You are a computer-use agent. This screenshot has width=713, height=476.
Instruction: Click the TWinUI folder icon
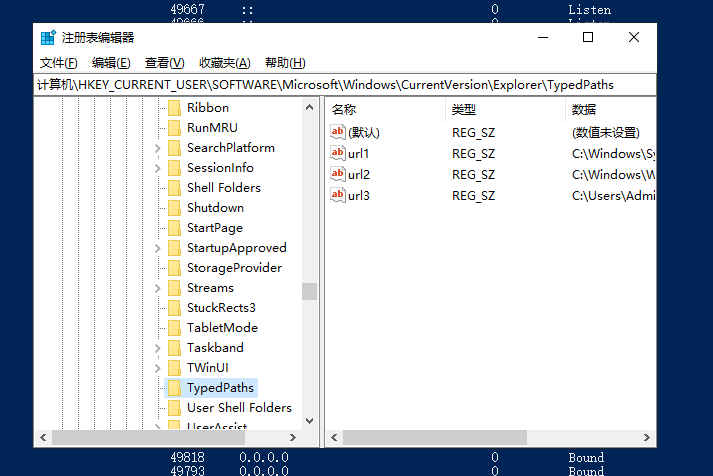(x=175, y=368)
